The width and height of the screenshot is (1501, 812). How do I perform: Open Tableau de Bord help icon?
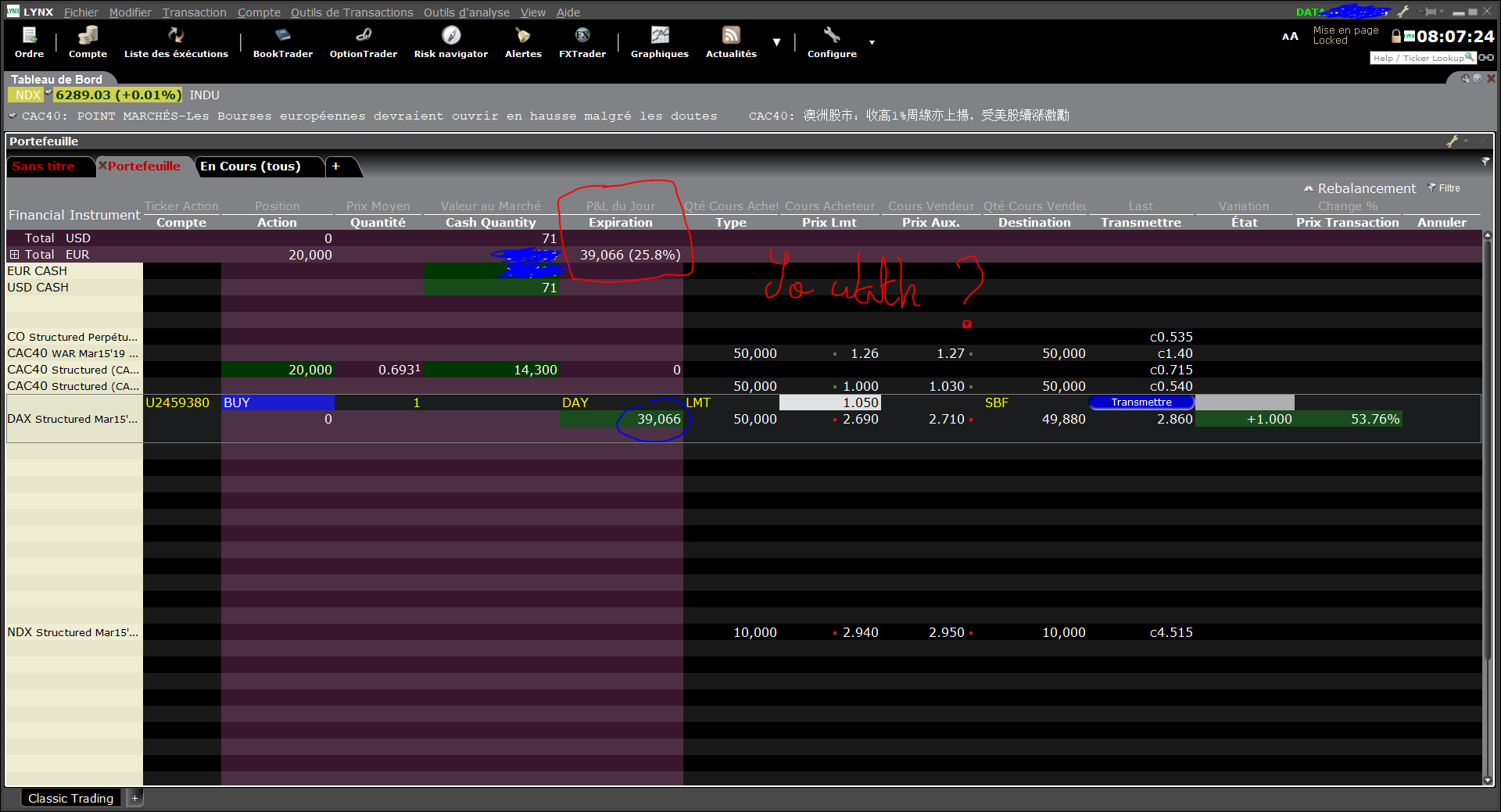[1477, 79]
